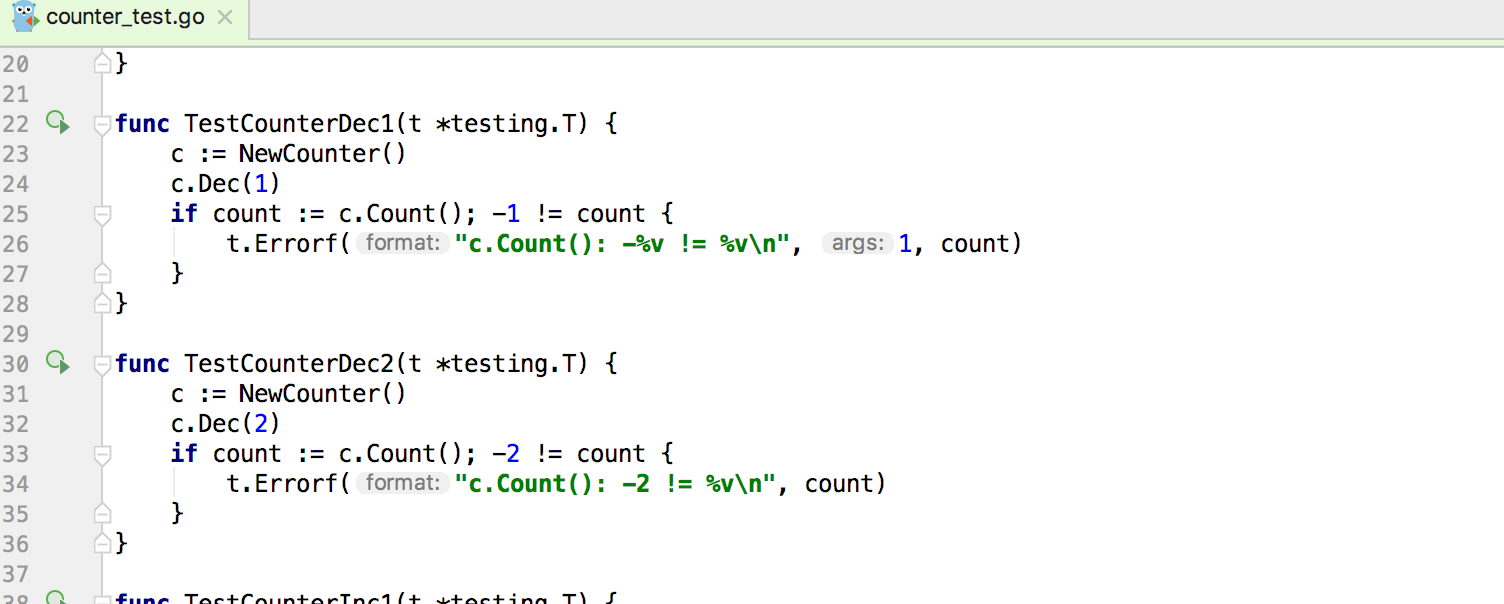The width and height of the screenshot is (1504, 604).
Task: Click line number 37 in the gutter
Action: click(15, 574)
